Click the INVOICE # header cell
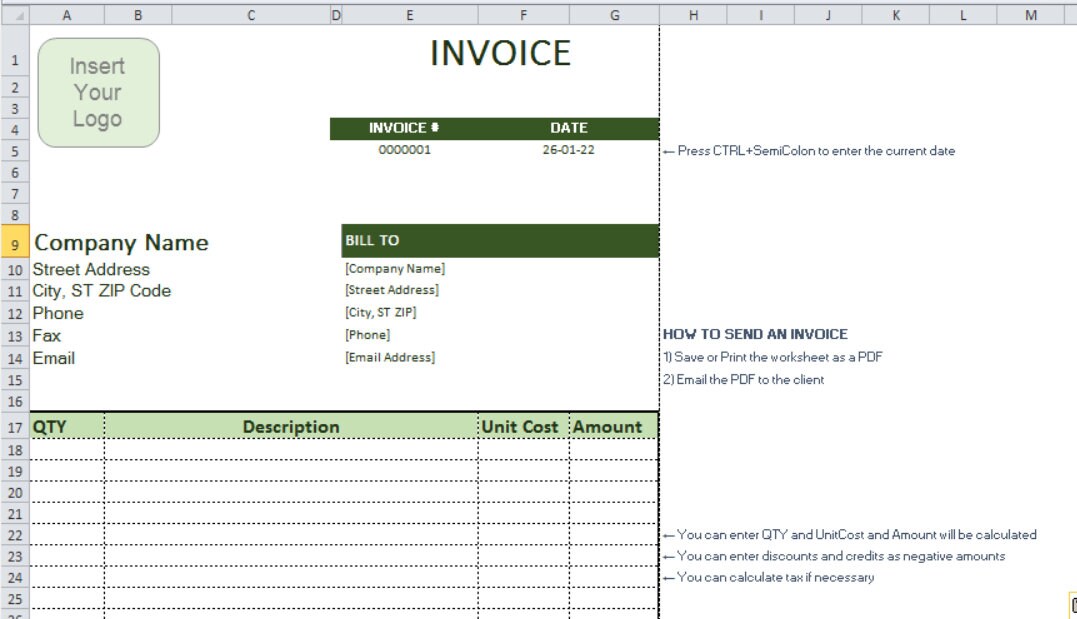 pos(404,128)
